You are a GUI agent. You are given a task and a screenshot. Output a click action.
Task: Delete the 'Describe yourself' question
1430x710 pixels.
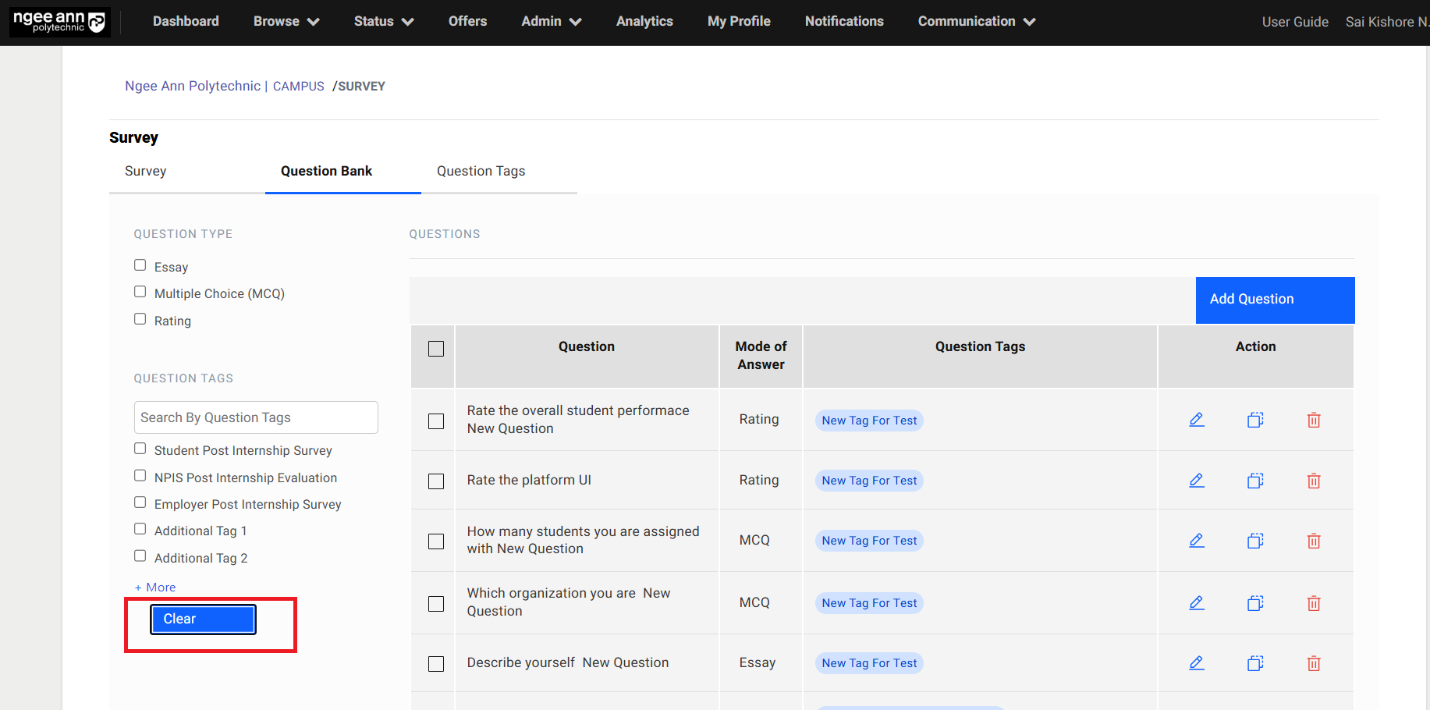(x=1314, y=663)
